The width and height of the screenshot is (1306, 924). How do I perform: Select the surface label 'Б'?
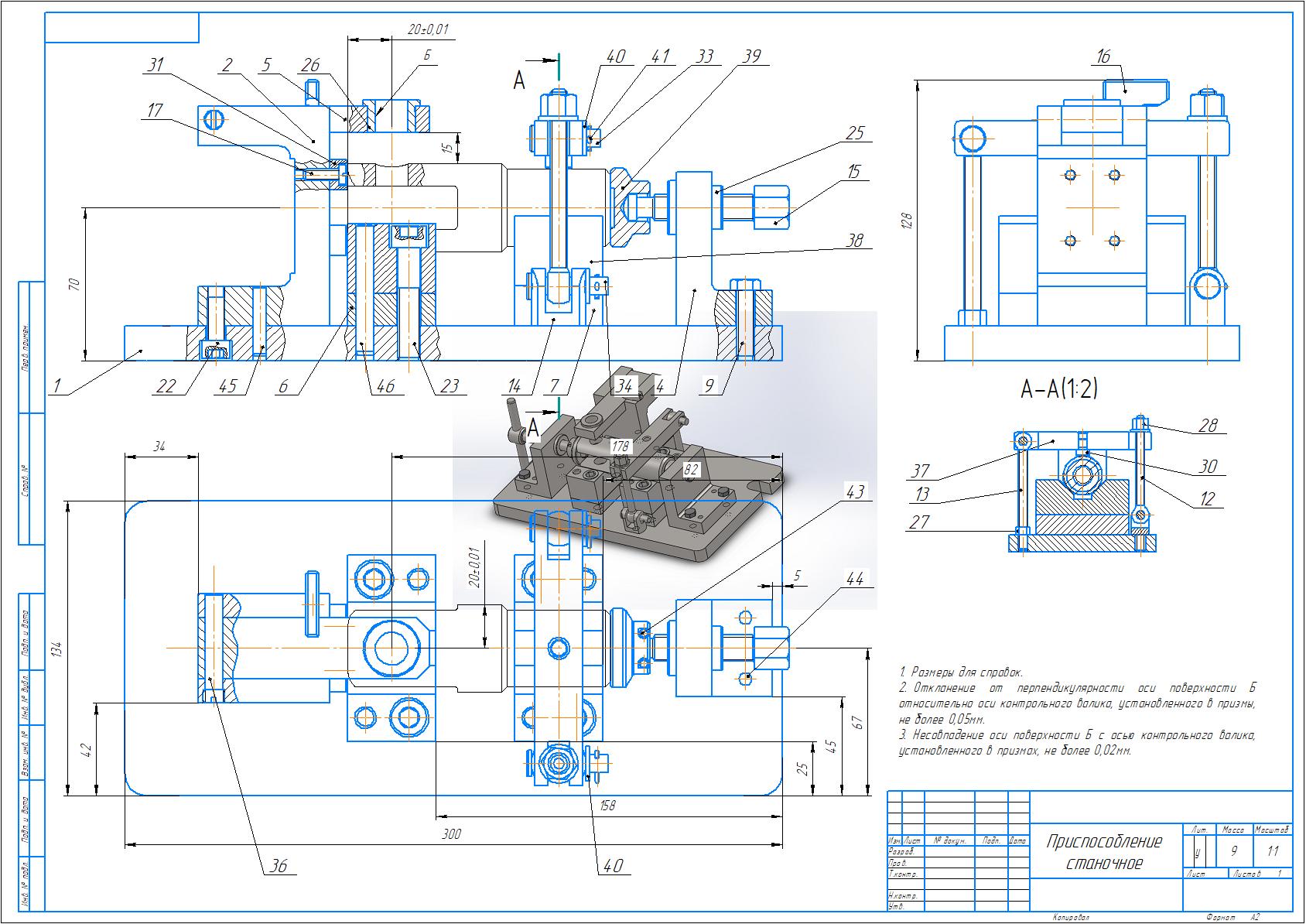(x=427, y=56)
